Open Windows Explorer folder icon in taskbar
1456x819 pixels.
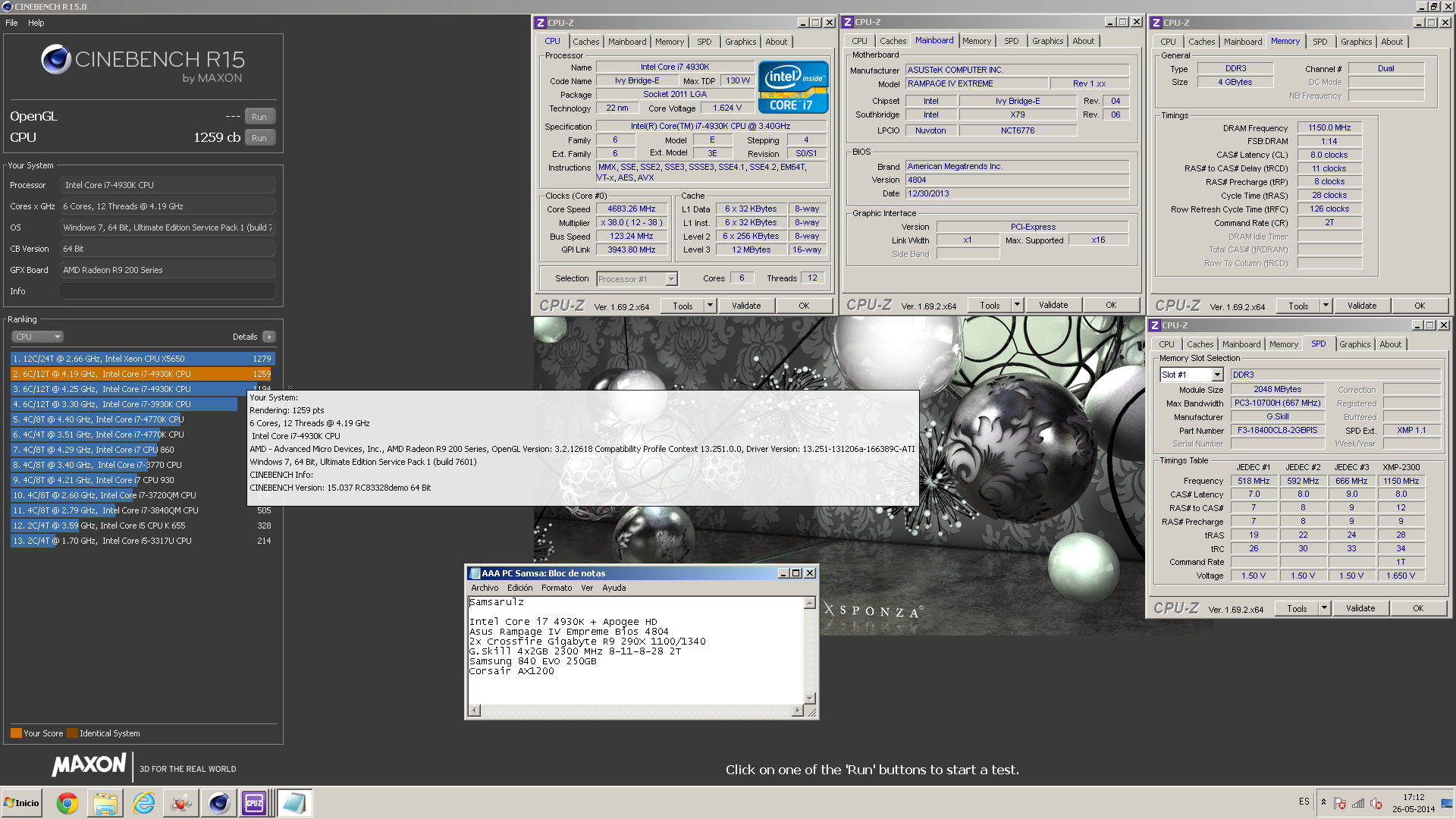point(105,803)
